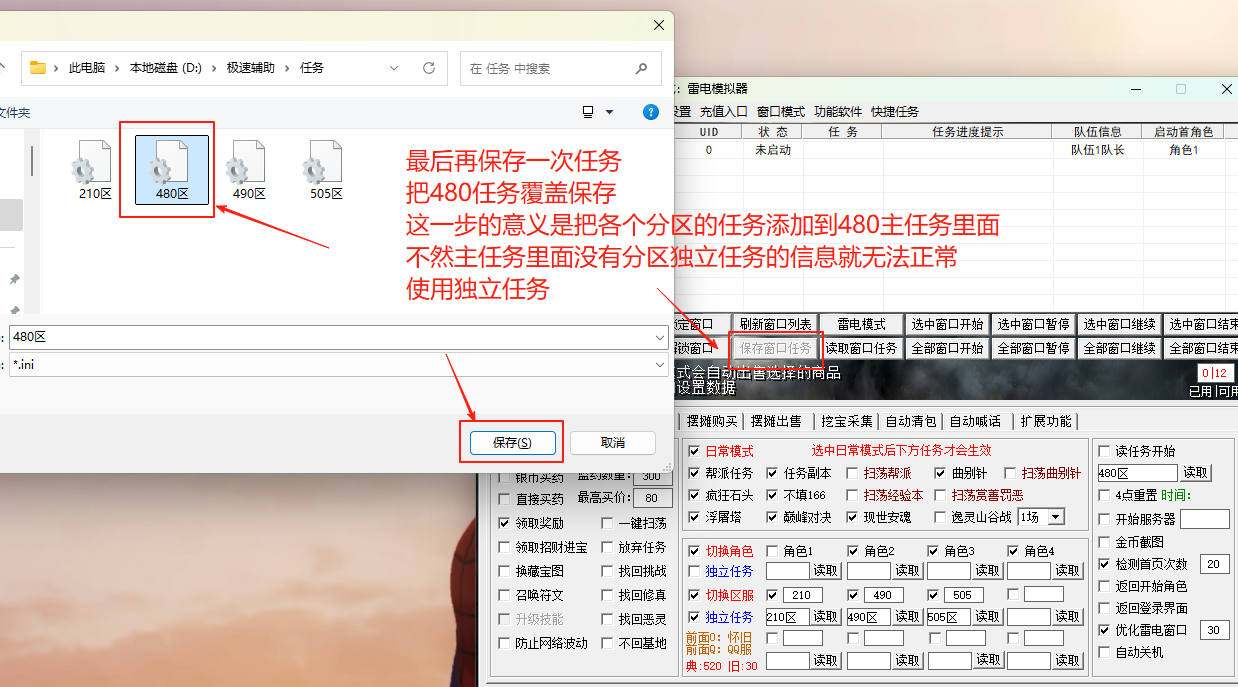Open the 充值入口 menu

coord(723,112)
